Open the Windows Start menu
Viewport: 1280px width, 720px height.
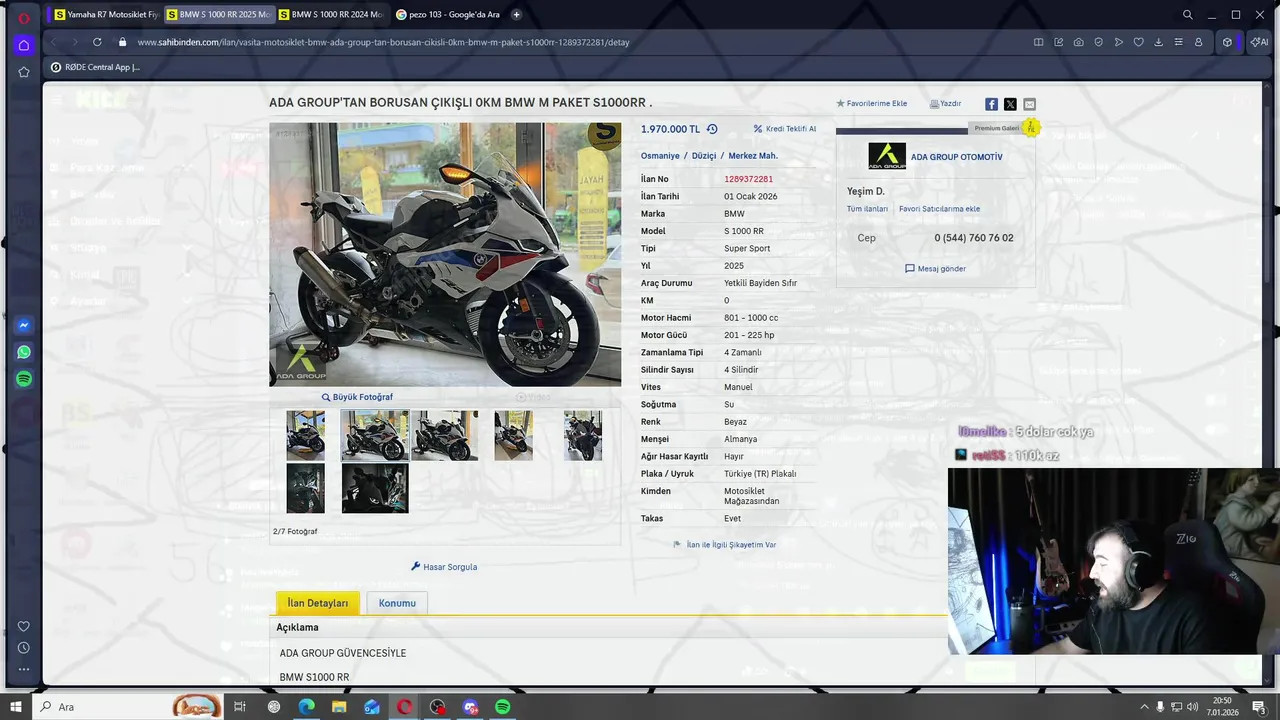click(x=15, y=707)
